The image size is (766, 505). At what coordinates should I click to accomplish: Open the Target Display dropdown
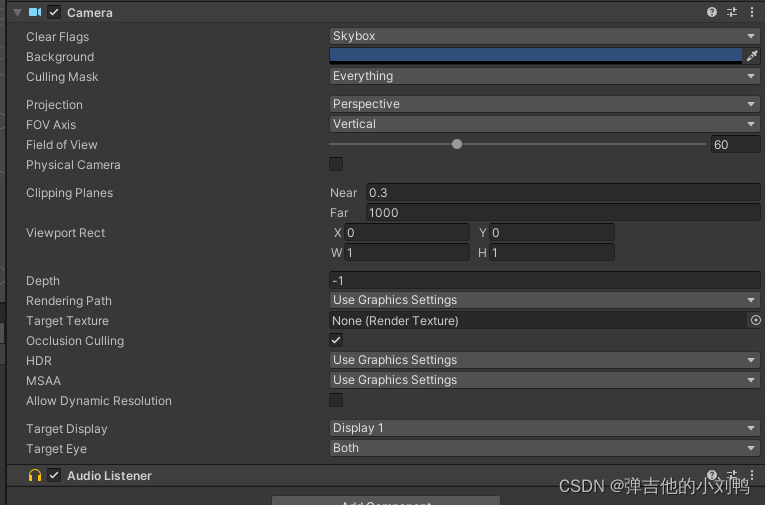[x=544, y=428]
